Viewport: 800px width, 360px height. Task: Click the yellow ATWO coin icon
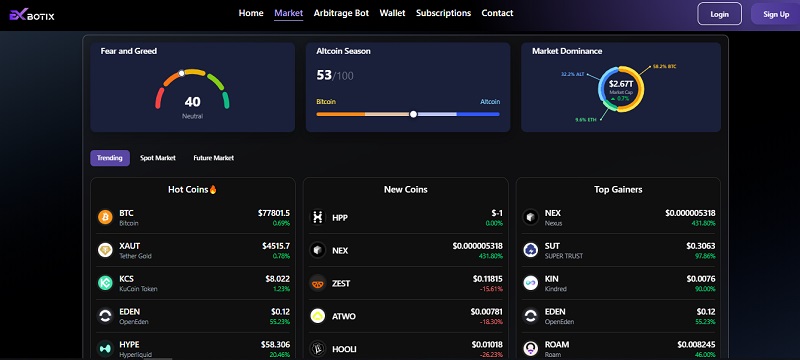(318, 316)
